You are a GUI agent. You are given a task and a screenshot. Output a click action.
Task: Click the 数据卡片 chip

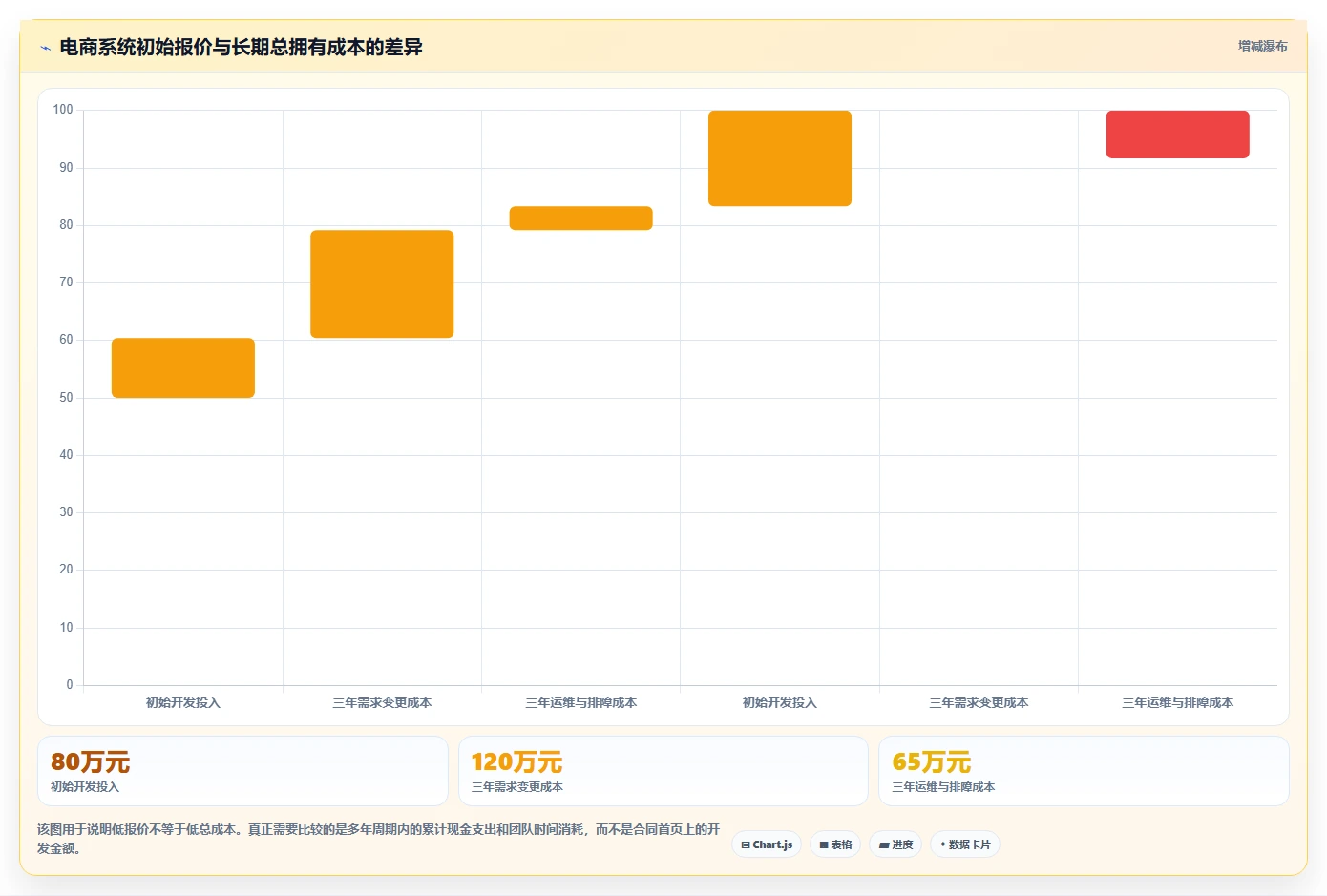(x=965, y=844)
